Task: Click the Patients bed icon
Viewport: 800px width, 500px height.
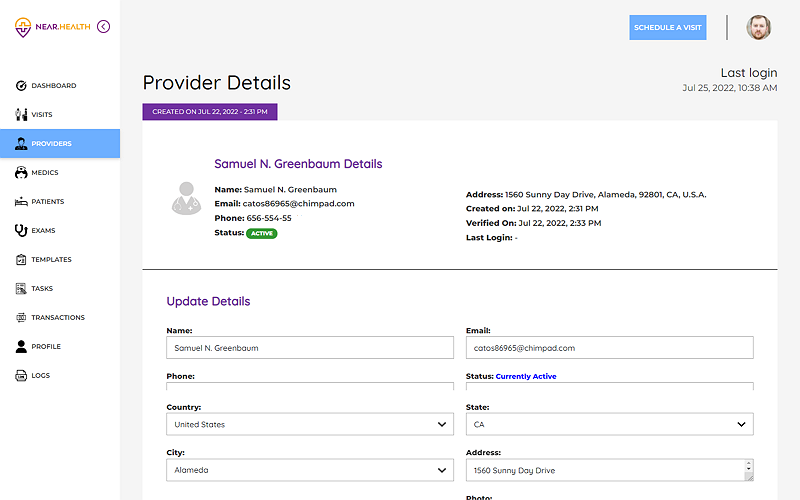Action: [21, 202]
